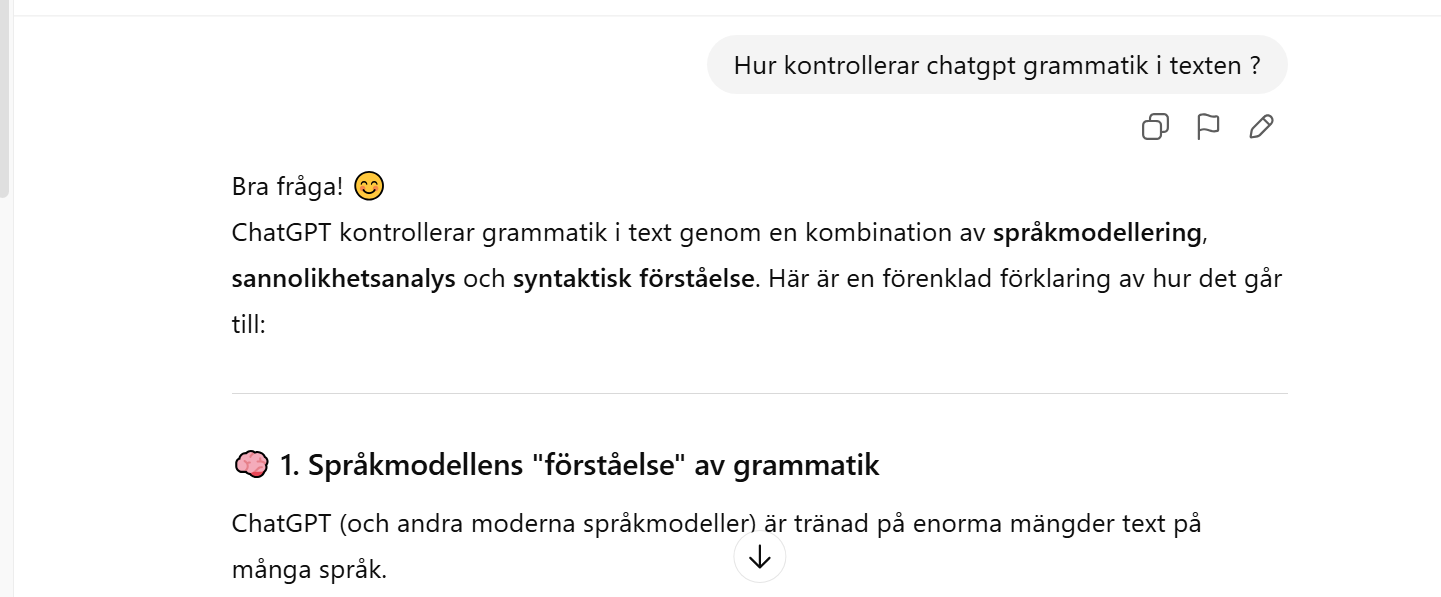Click the bold word "språkmodellering"
Viewport: 1441px width, 597px height.
pos(1096,233)
